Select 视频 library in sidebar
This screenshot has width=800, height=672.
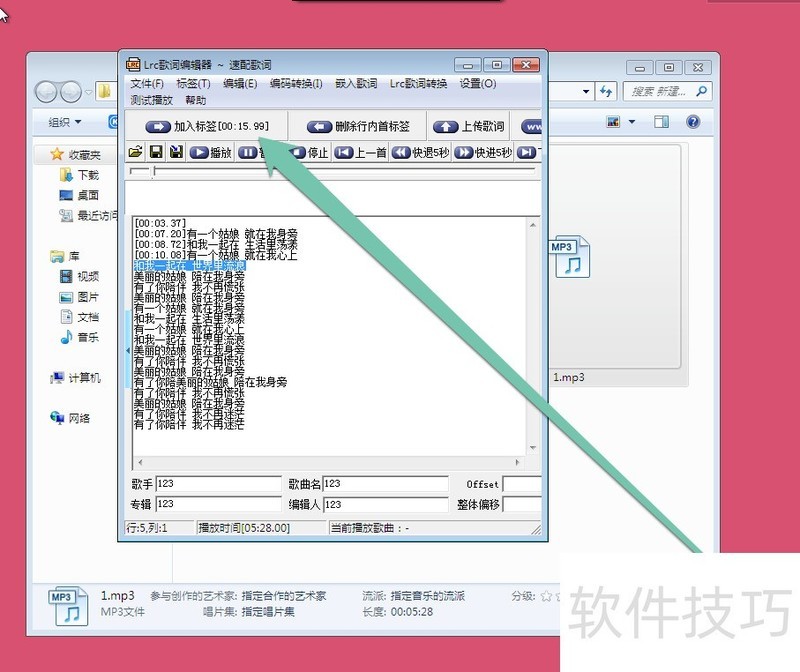click(x=79, y=277)
